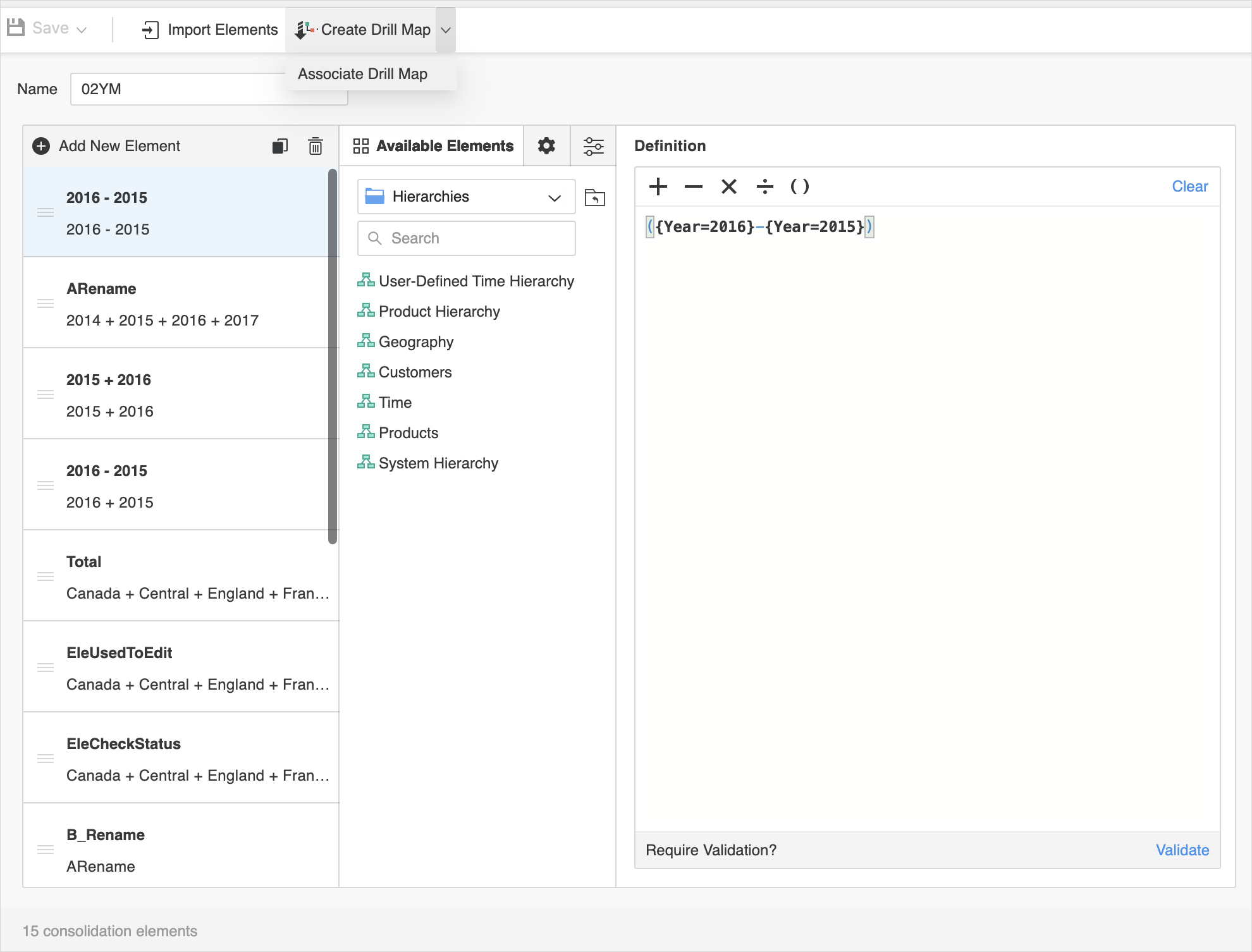Screen dimensions: 1252x952
Task: Open the filter sliders tab
Action: [593, 146]
